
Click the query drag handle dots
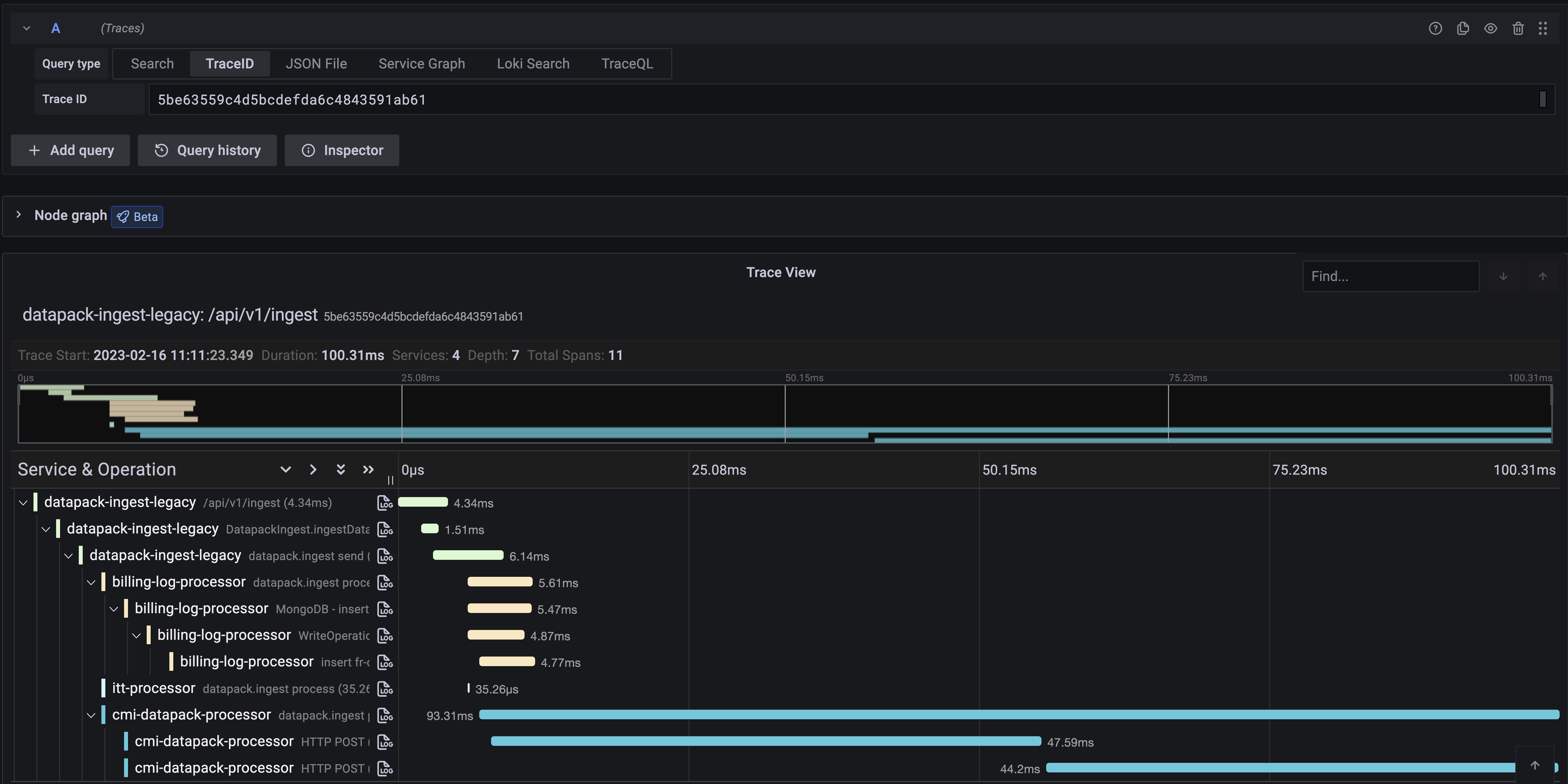(x=1542, y=29)
